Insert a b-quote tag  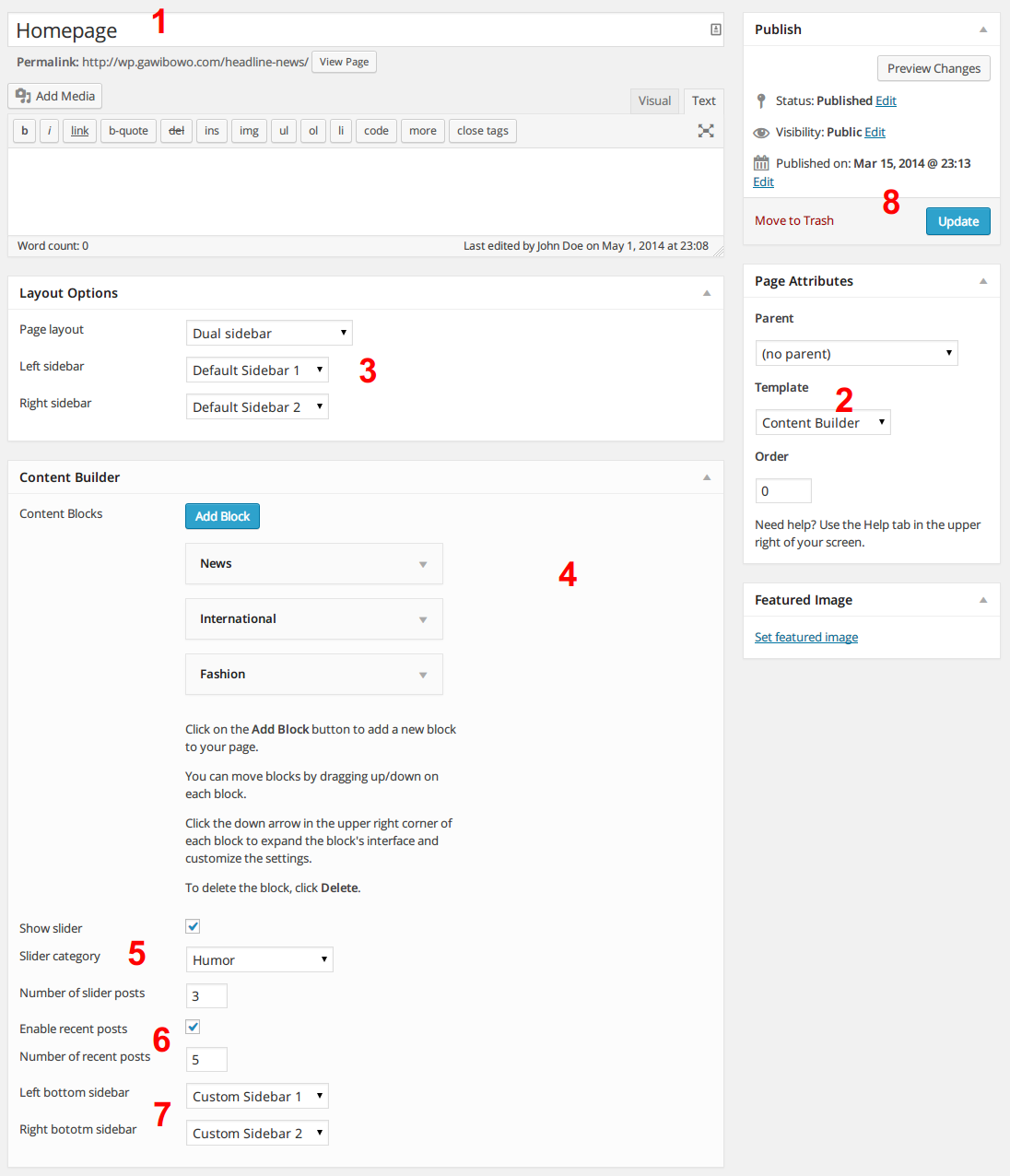[x=128, y=131]
